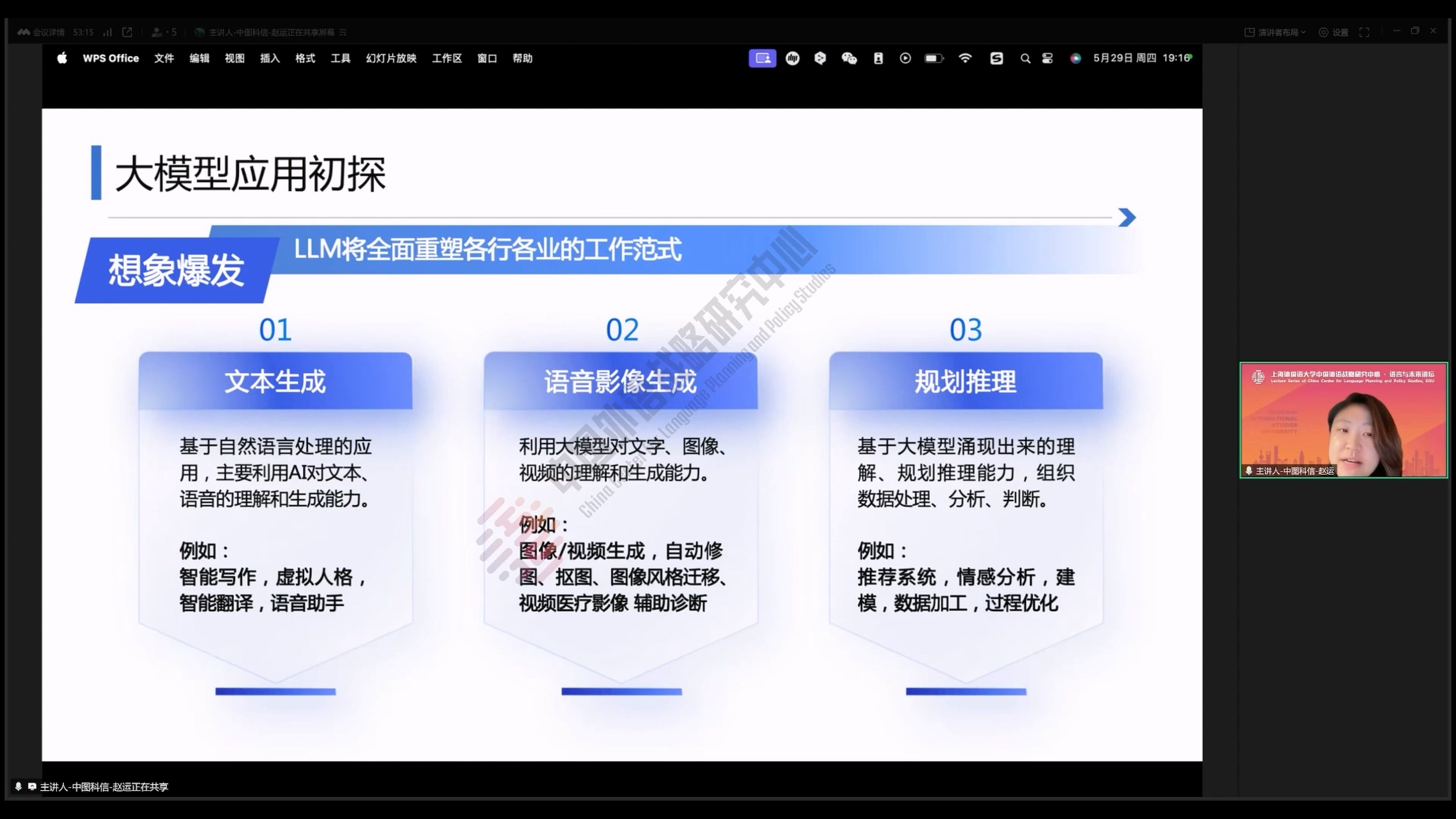Open macOS Control Center toggles icon
The image size is (1456, 819).
click(x=1047, y=58)
